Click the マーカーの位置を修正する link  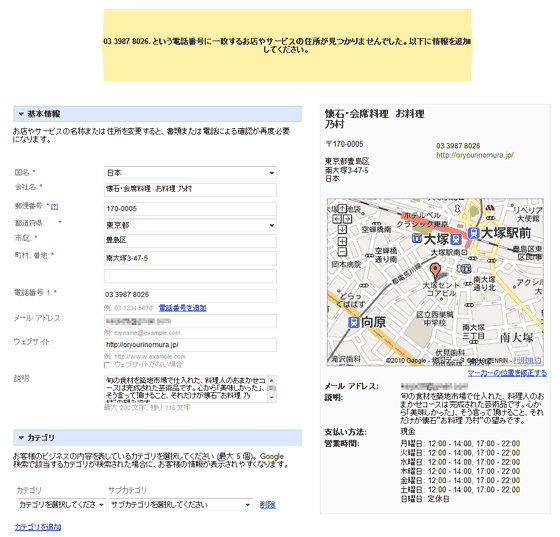507,373
